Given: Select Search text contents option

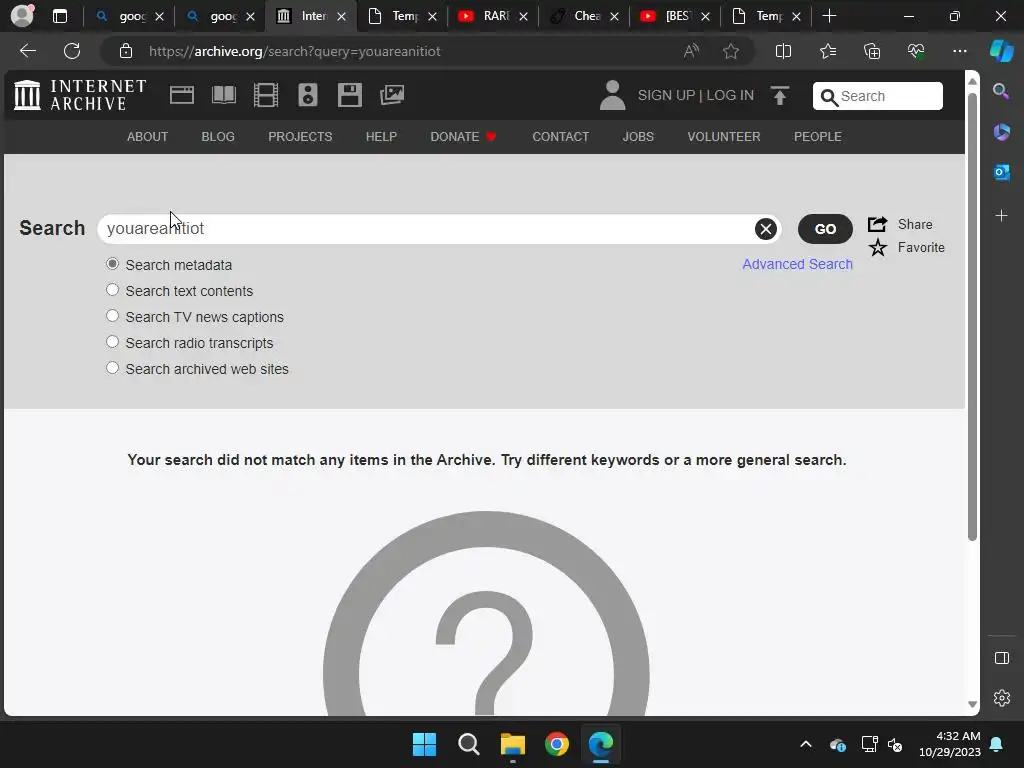Looking at the screenshot, I should (x=112, y=290).
